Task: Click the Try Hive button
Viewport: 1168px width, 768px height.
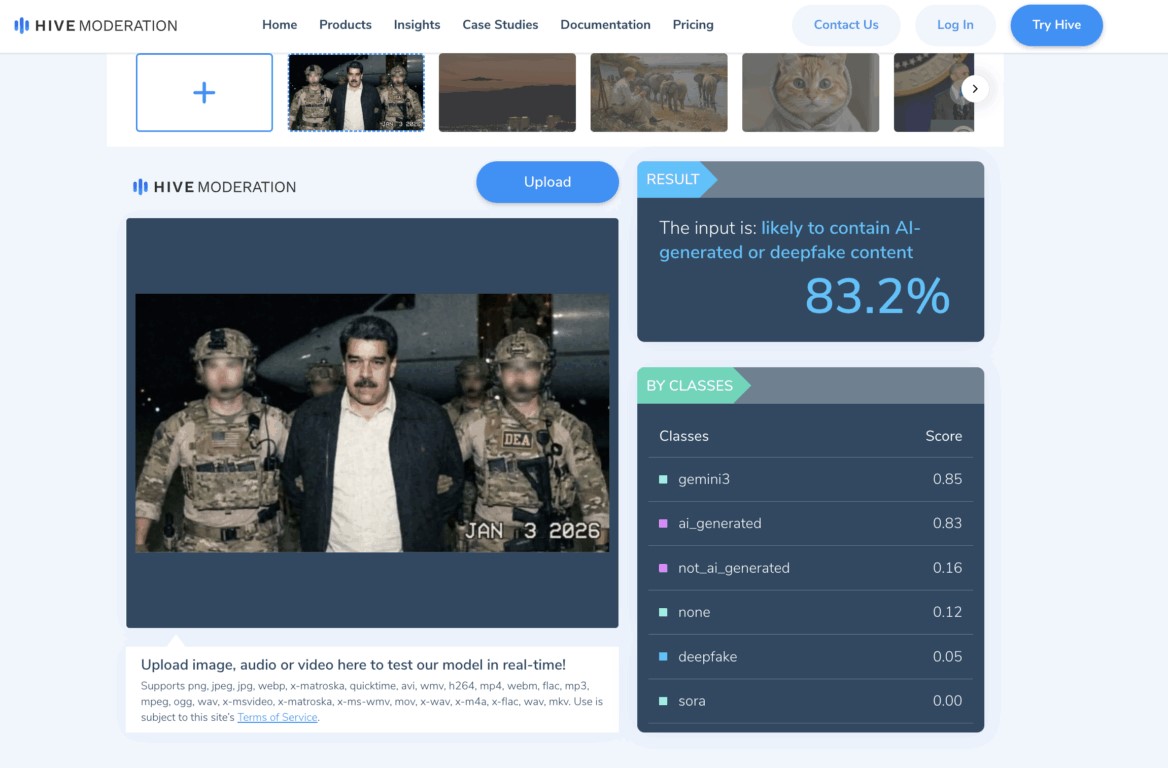Action: [1056, 25]
